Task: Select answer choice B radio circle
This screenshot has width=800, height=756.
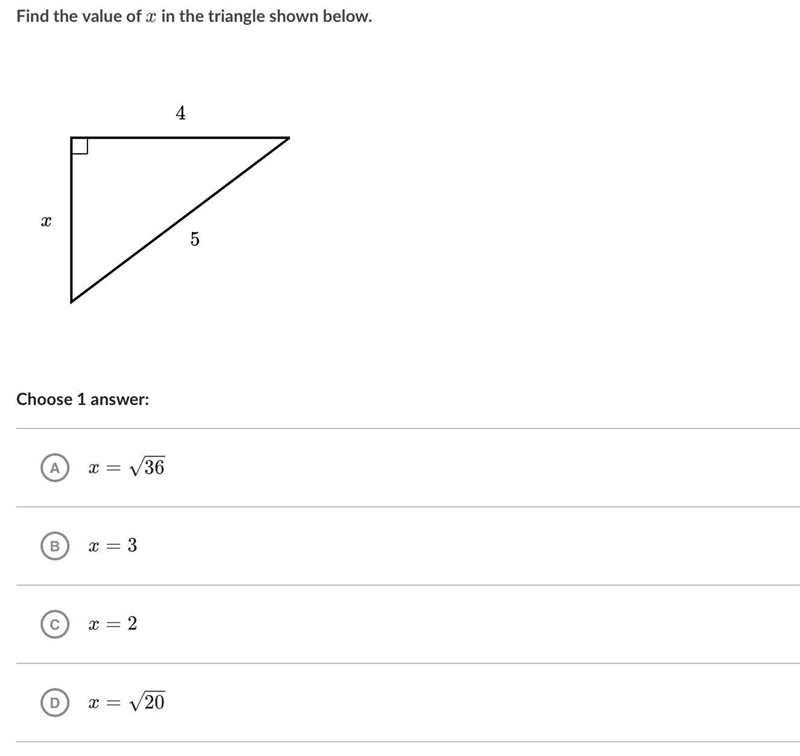Action: point(55,546)
